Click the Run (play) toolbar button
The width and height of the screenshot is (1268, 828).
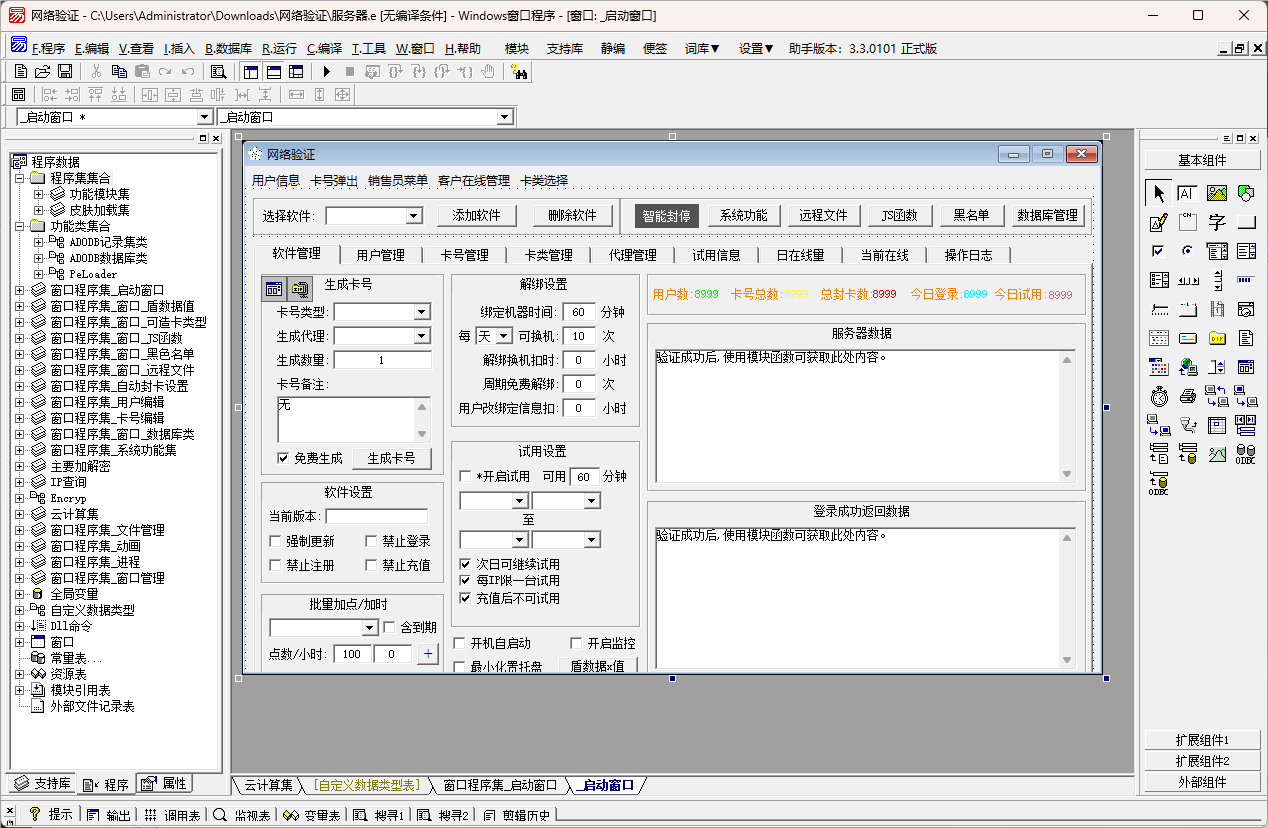click(326, 71)
